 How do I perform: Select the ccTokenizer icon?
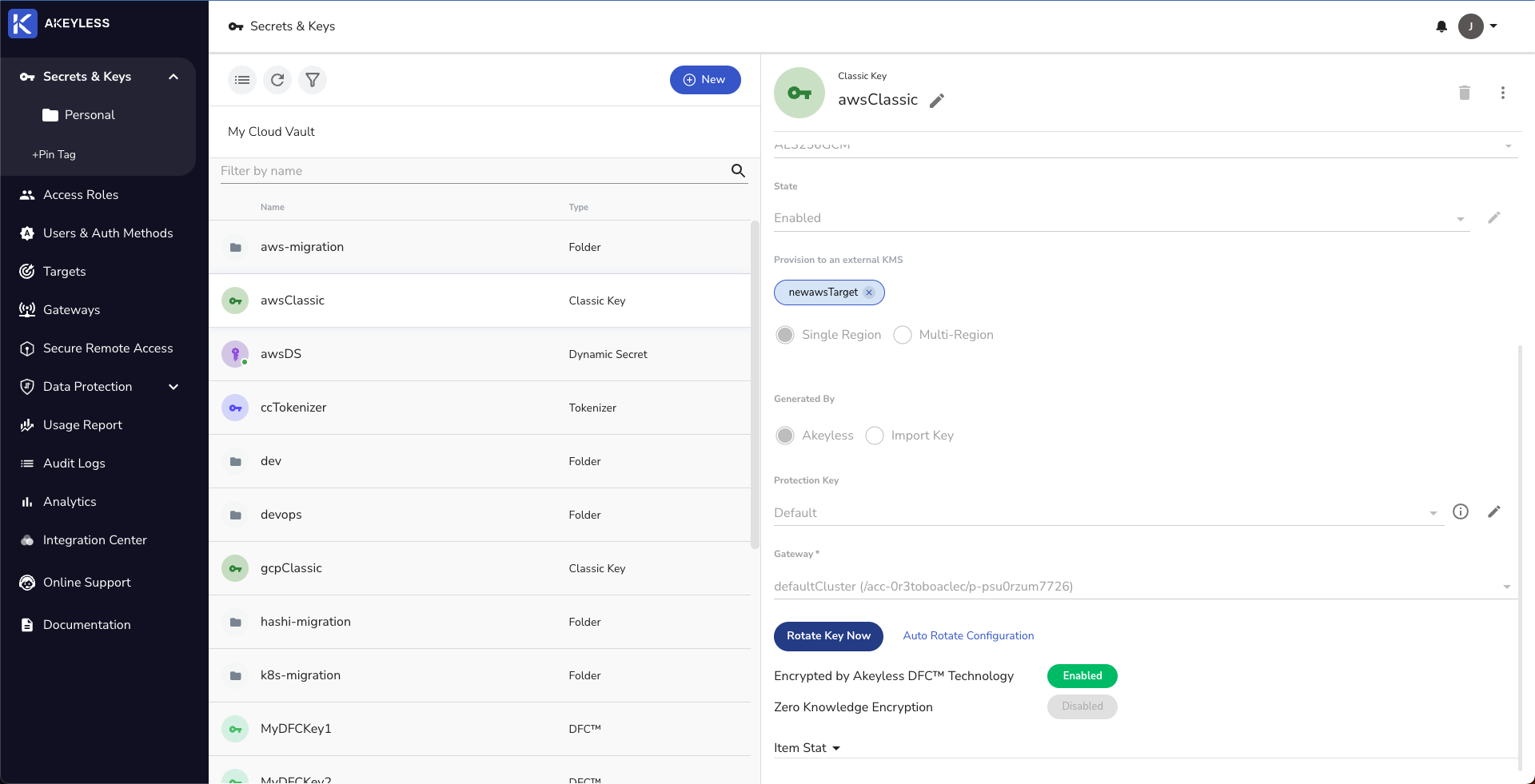235,408
